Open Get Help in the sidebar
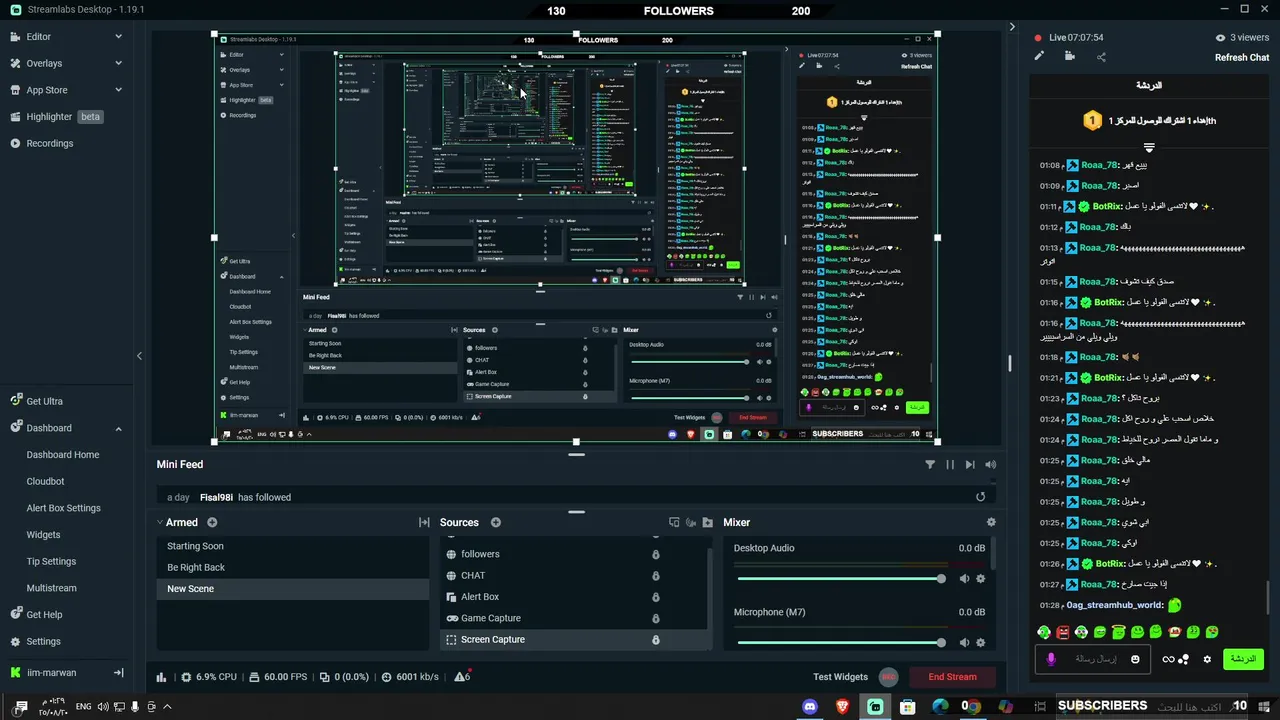 click(44, 615)
